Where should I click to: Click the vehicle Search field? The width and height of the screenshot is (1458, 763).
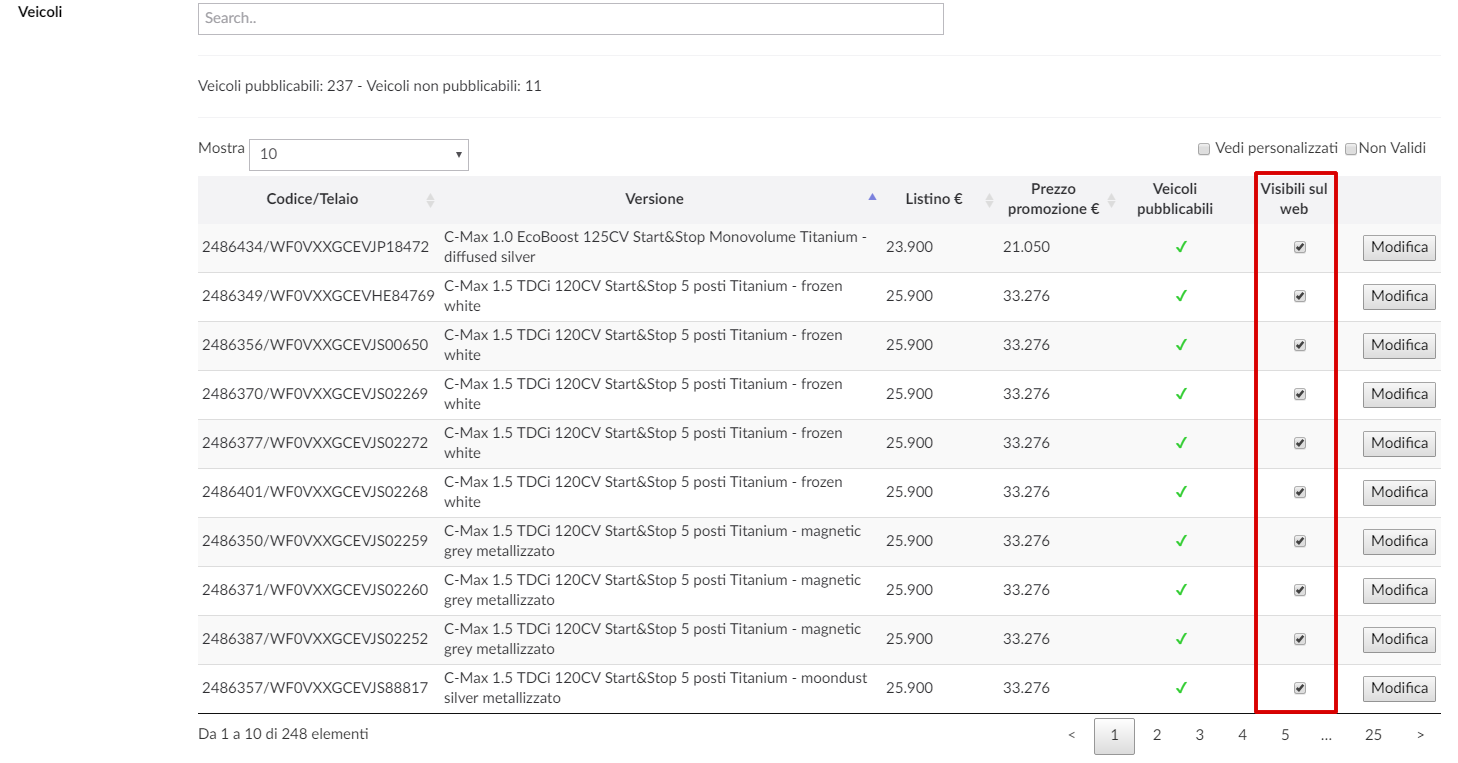[570, 19]
